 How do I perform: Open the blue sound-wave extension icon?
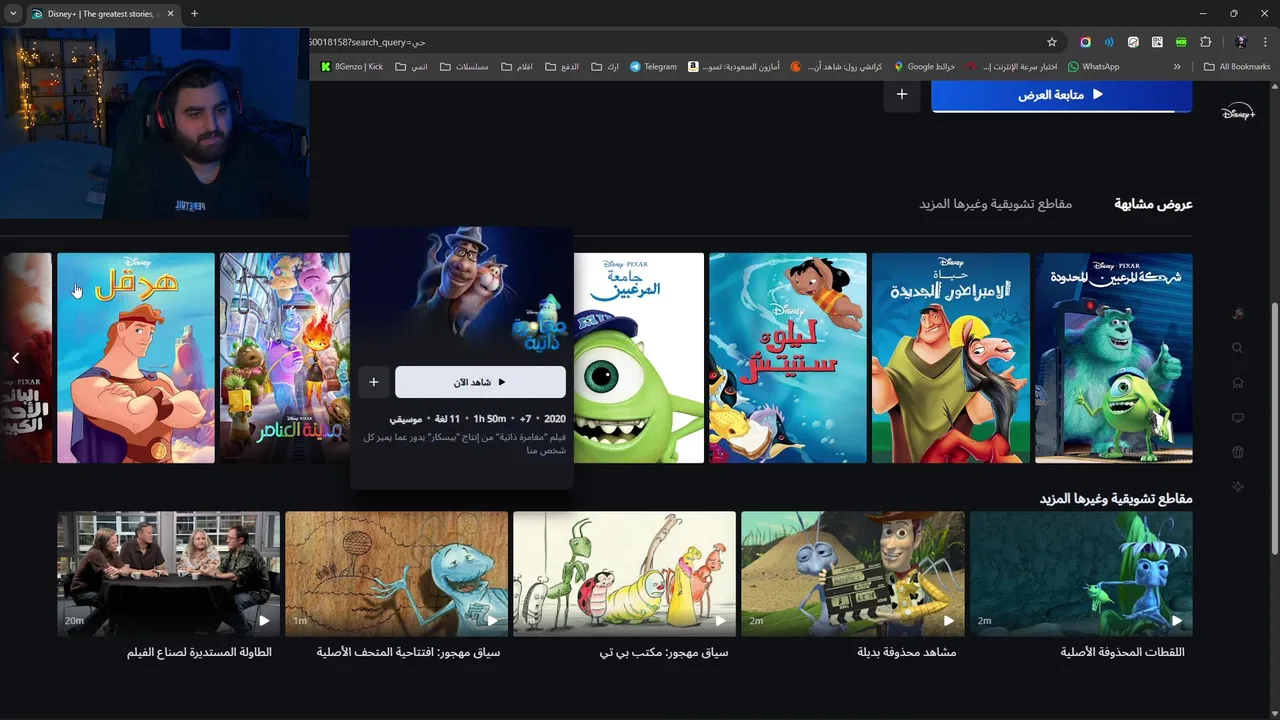pyautogui.click(x=1109, y=42)
